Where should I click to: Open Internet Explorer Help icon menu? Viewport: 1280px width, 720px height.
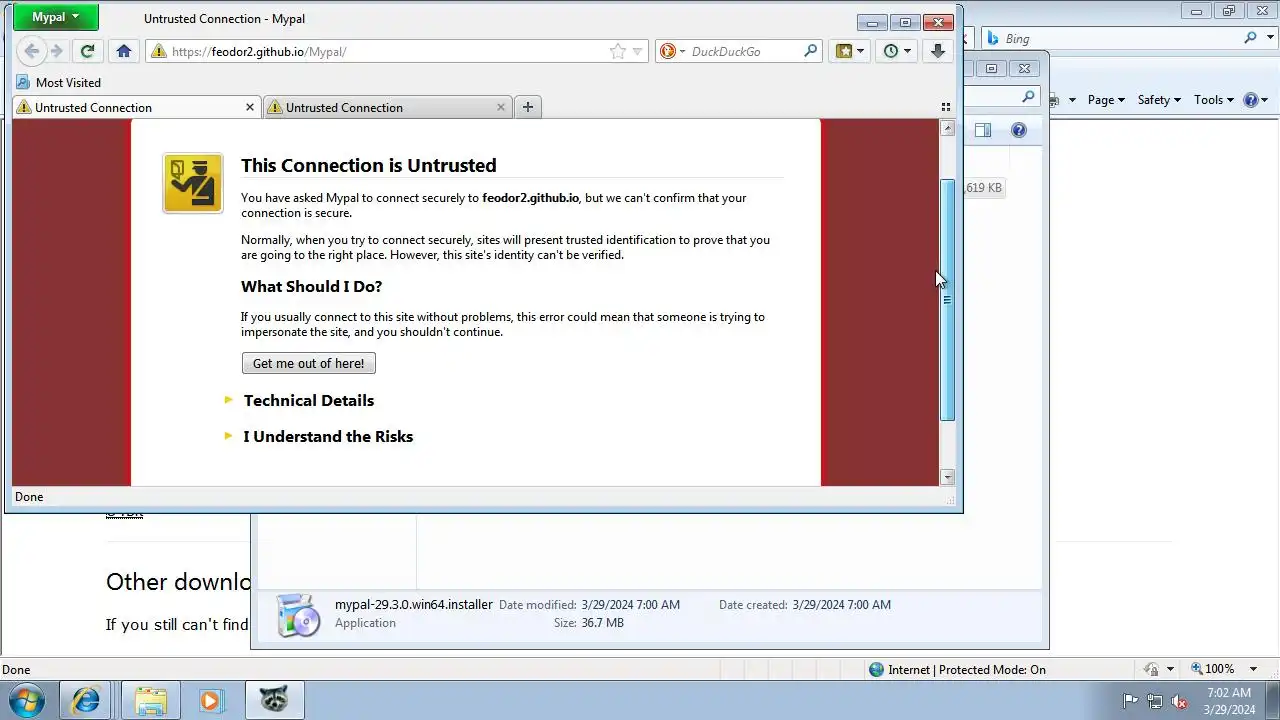(1255, 99)
